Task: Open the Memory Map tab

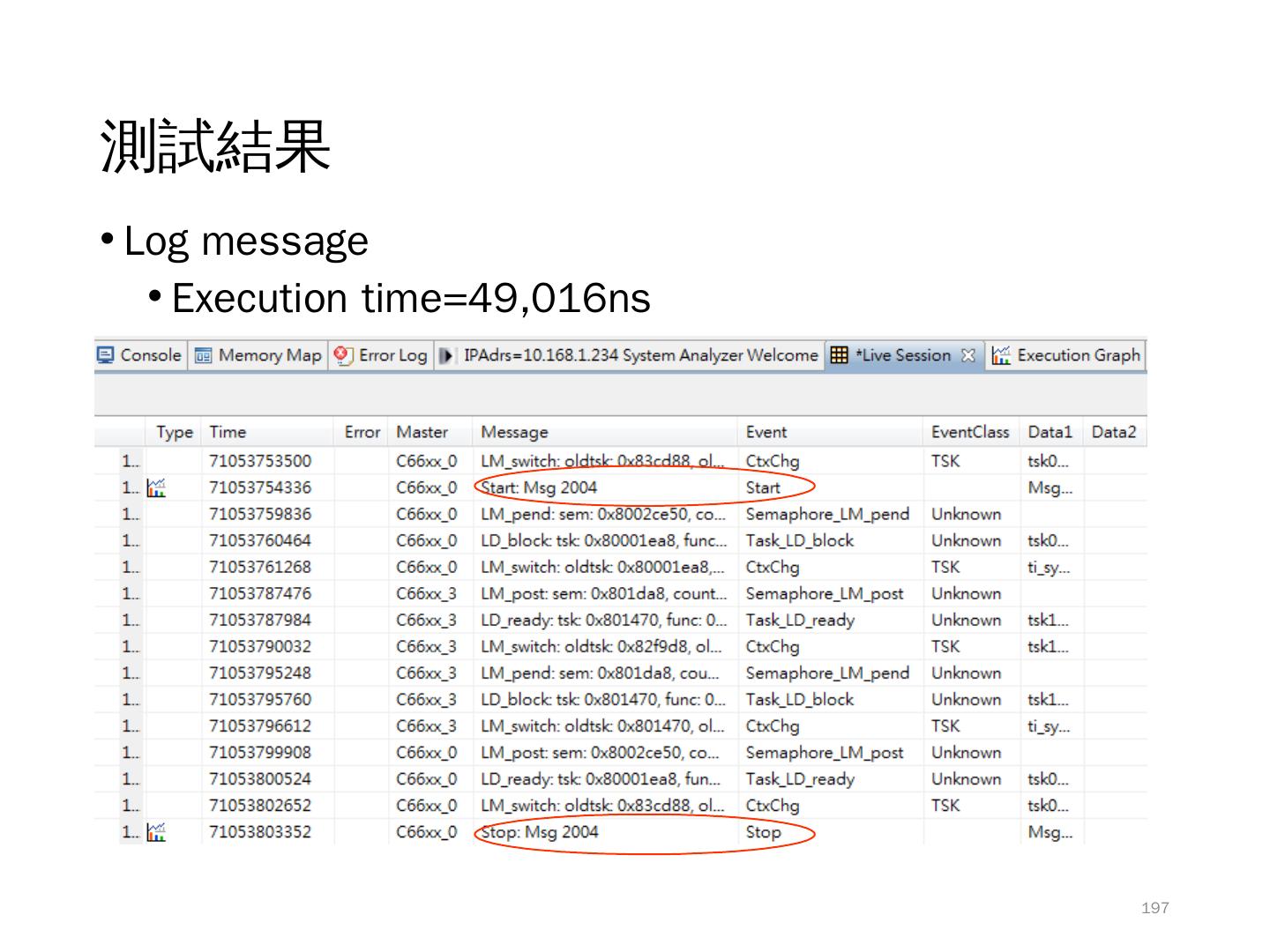Action: 258,355
